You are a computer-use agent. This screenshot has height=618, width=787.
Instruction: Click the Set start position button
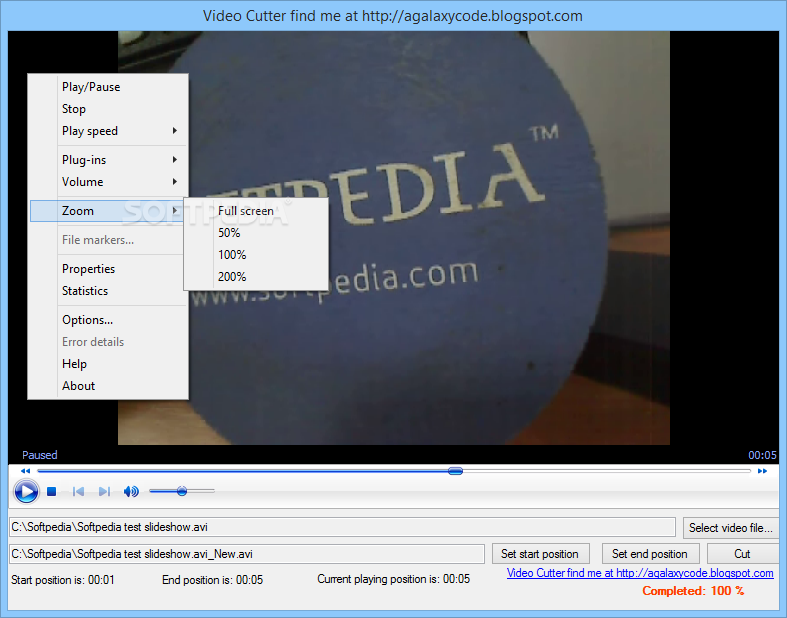[541, 554]
